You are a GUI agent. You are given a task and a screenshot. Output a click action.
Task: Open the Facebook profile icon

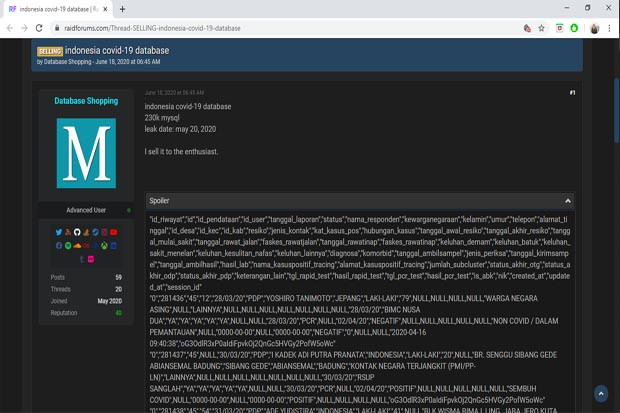click(x=59, y=246)
